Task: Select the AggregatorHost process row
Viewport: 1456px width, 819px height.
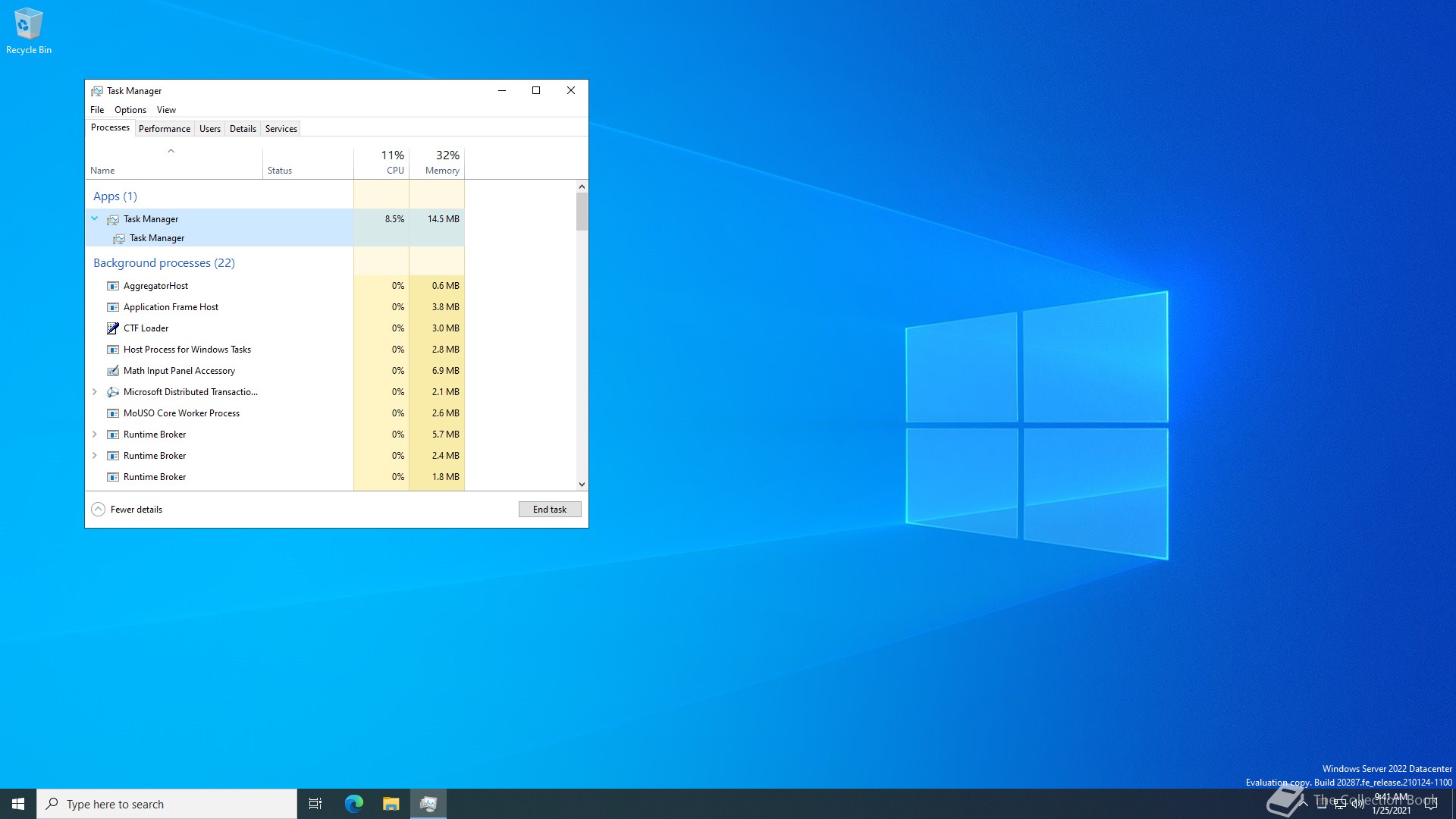Action: pos(275,286)
